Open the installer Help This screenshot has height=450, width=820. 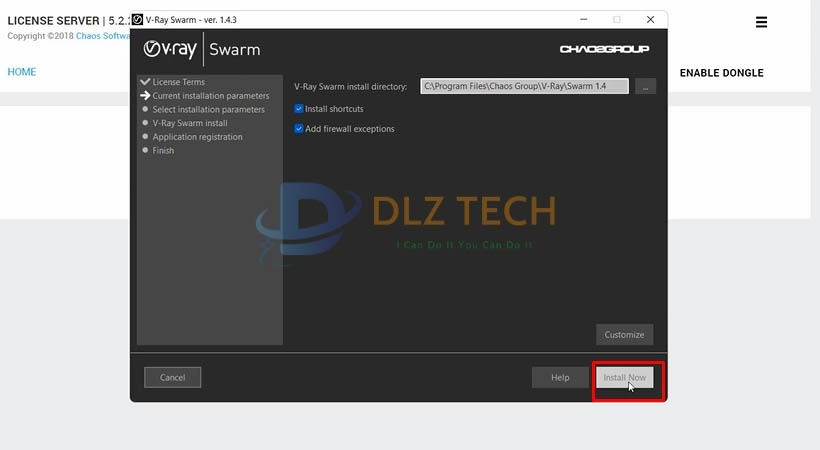tap(560, 377)
